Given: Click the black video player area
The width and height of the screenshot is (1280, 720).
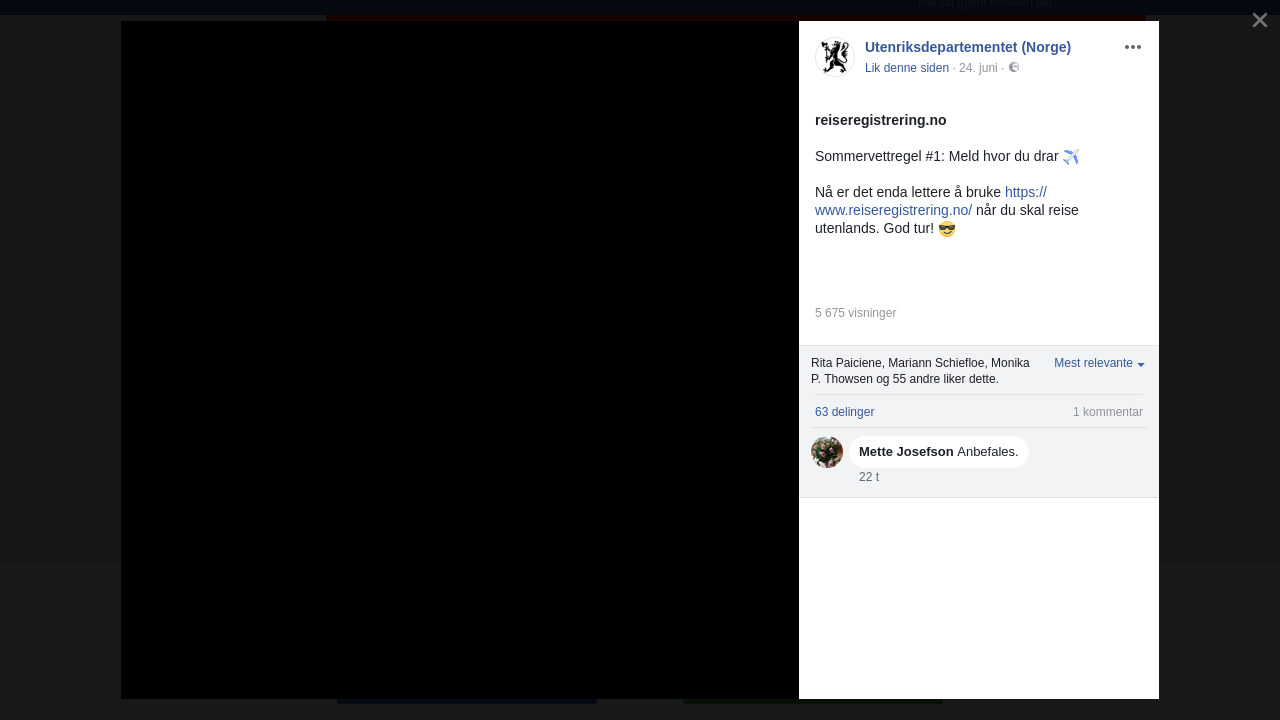Looking at the screenshot, I should tap(460, 360).
